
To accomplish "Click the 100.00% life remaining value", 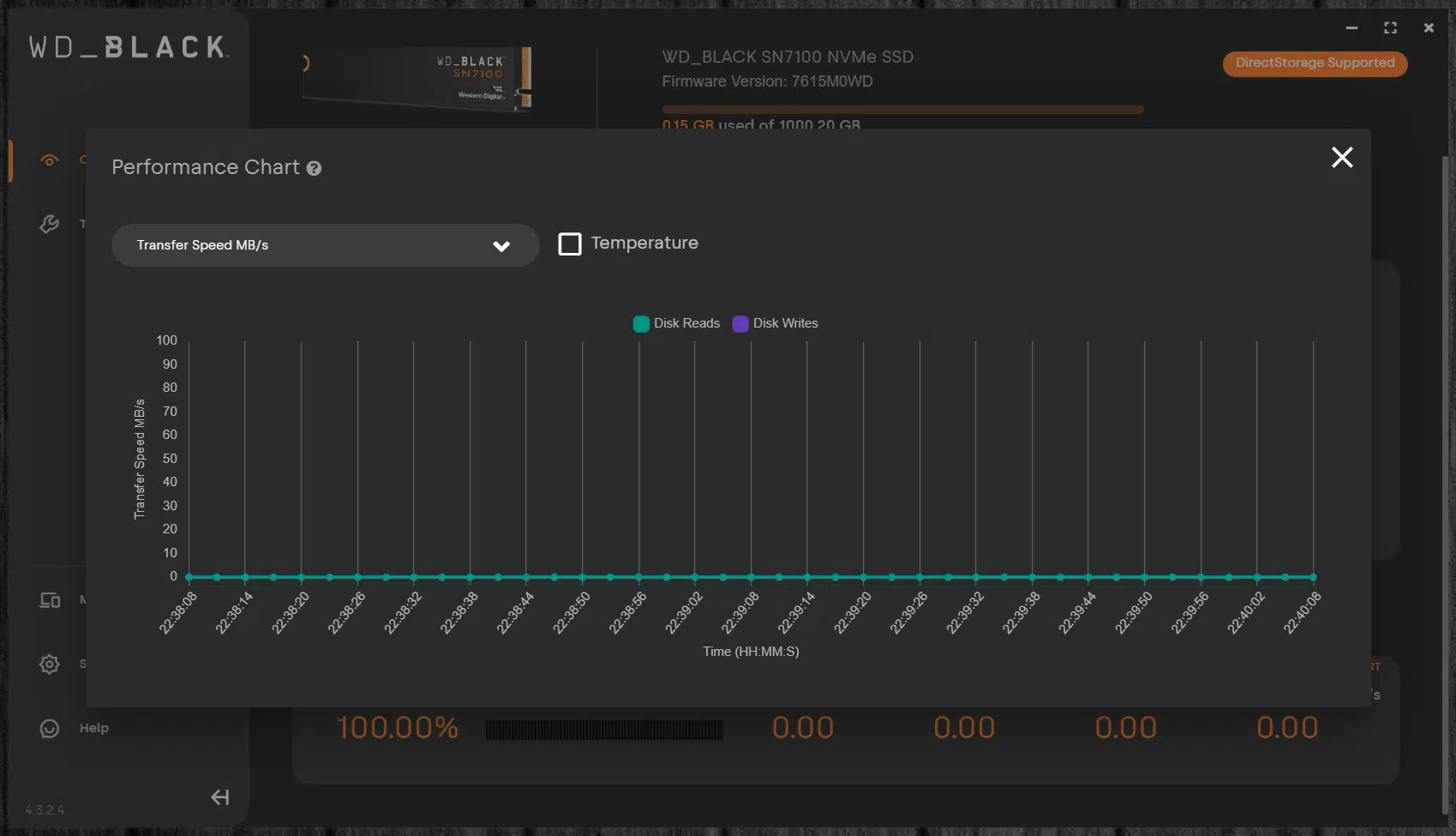I will 398,728.
